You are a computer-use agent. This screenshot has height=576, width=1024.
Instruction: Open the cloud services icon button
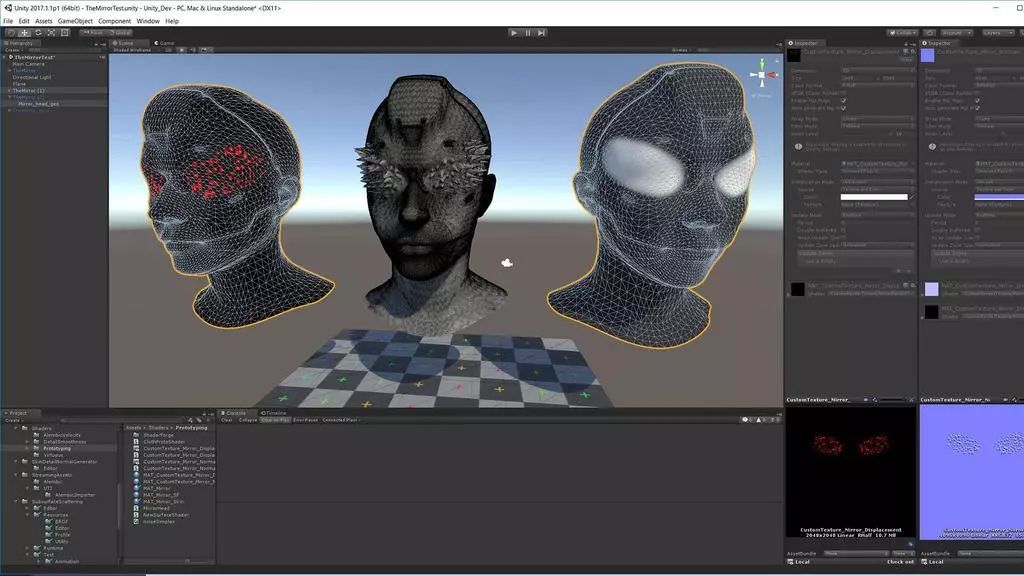pos(929,32)
